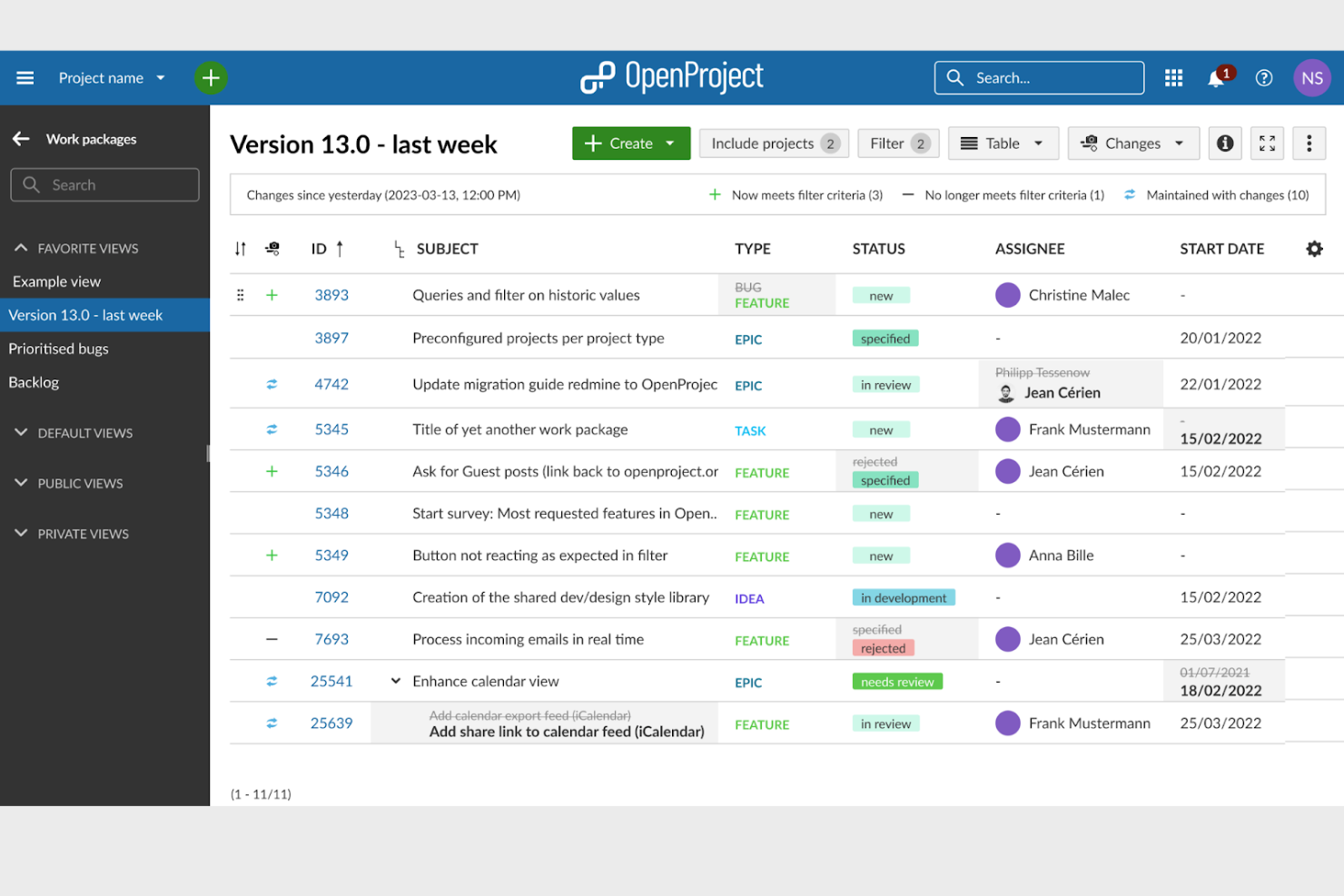Click the 'in development' status of 7092
The height and width of the screenshot is (896, 1344).
coord(904,597)
